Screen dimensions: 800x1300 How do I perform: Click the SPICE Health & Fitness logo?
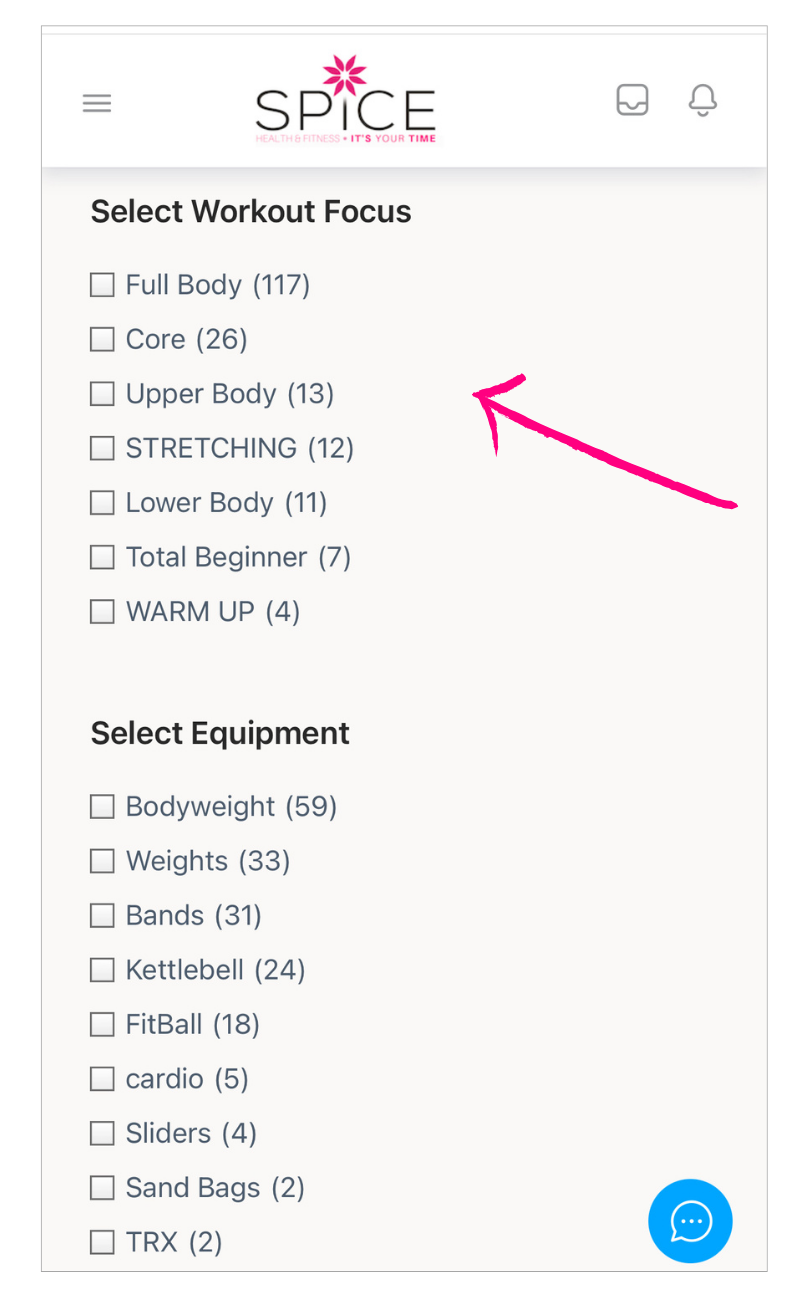click(345, 102)
